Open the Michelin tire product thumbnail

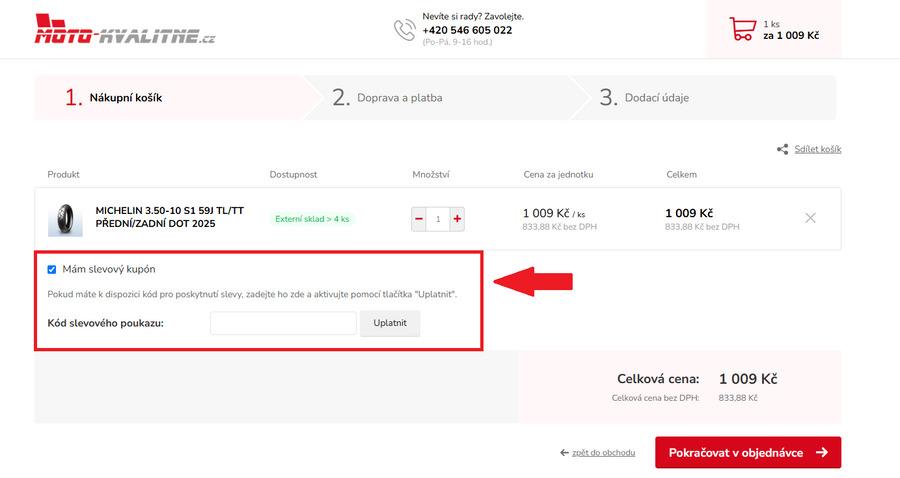click(x=65, y=218)
